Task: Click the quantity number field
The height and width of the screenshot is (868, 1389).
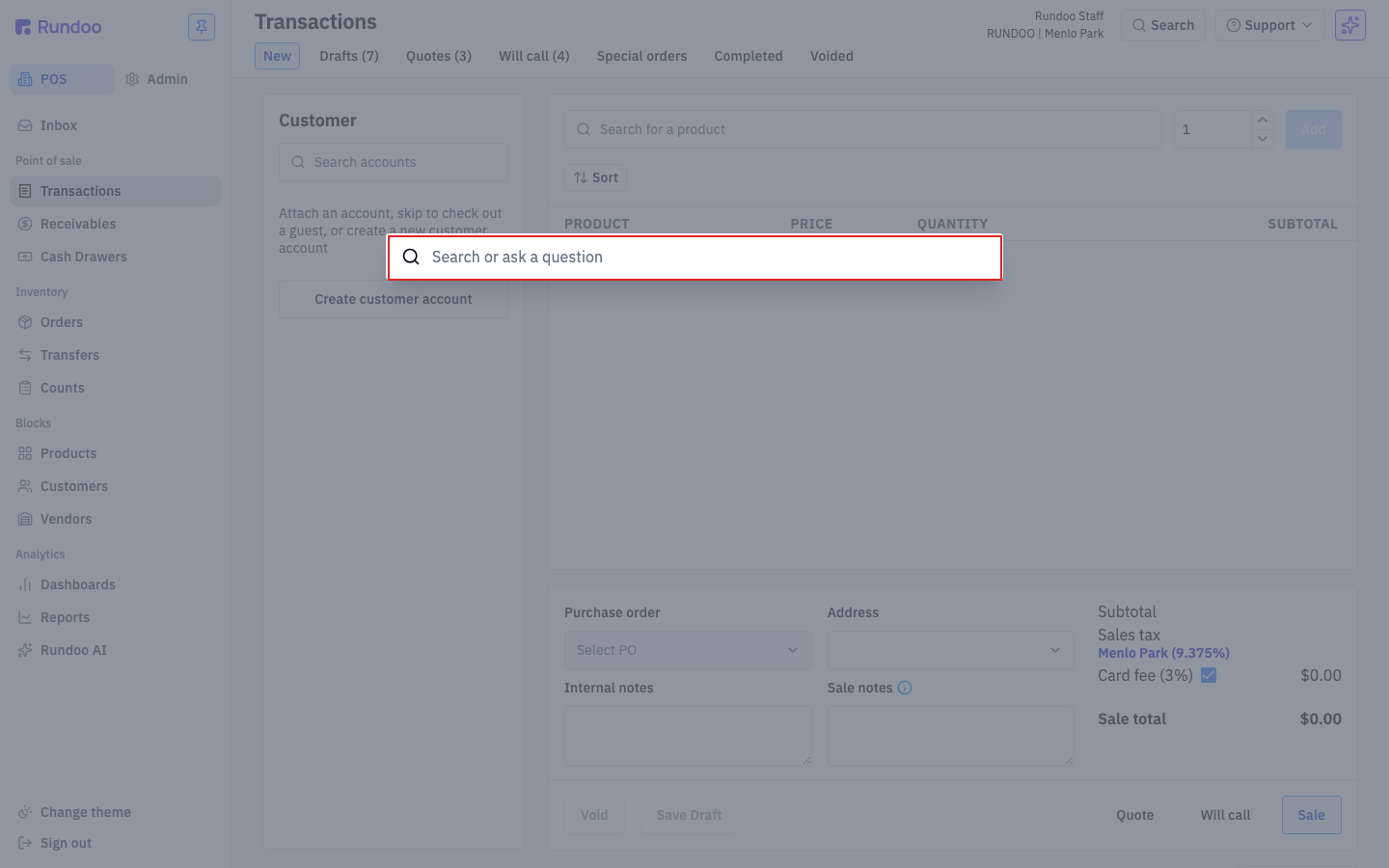Action: point(1212,129)
